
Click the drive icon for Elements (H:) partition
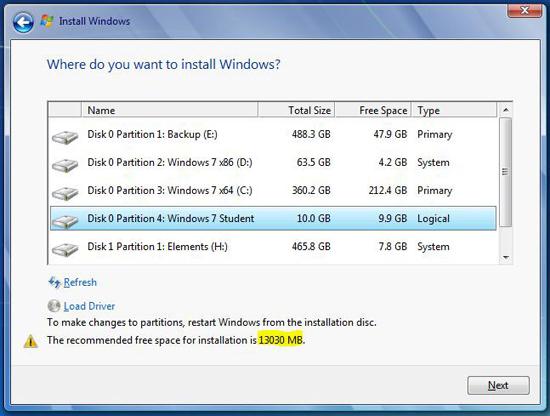pyautogui.click(x=65, y=249)
